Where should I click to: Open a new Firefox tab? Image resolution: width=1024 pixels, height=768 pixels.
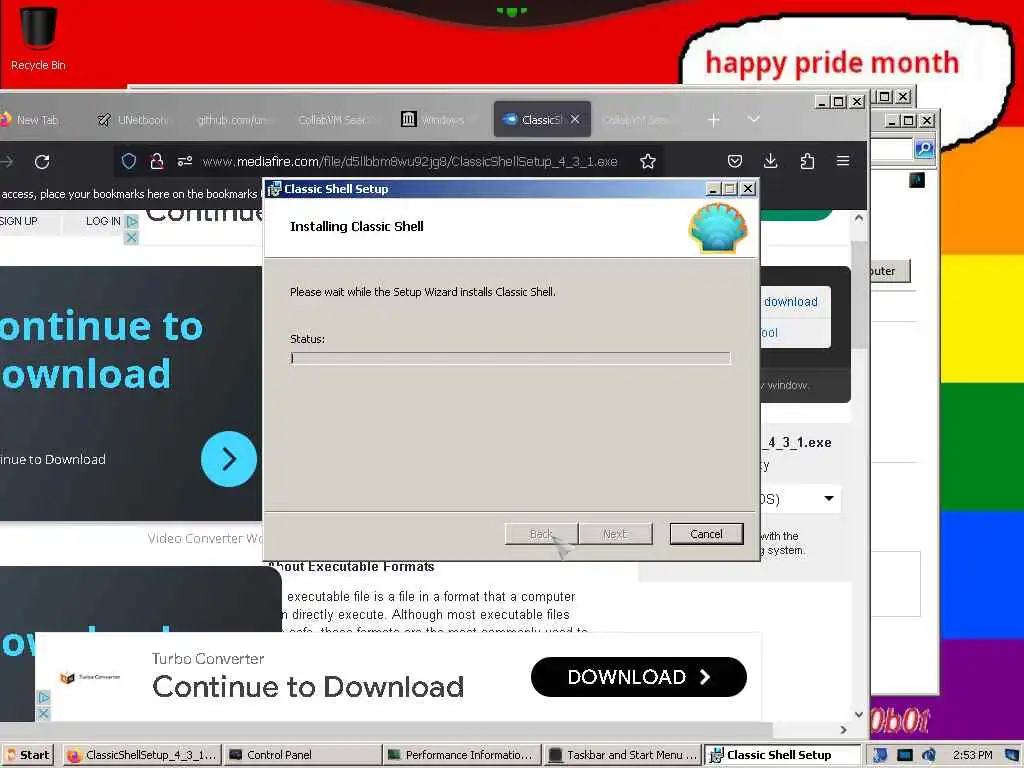point(714,120)
